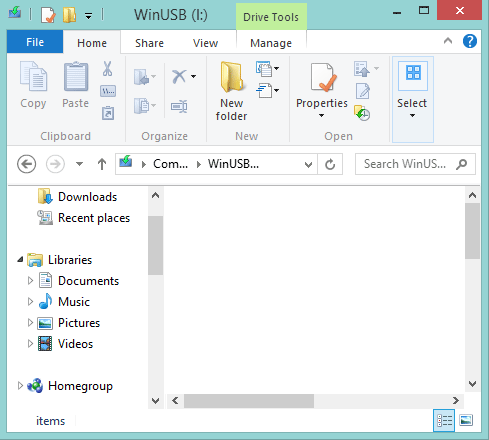Expand the Pictures library node
The image size is (489, 440).
tap(30, 323)
